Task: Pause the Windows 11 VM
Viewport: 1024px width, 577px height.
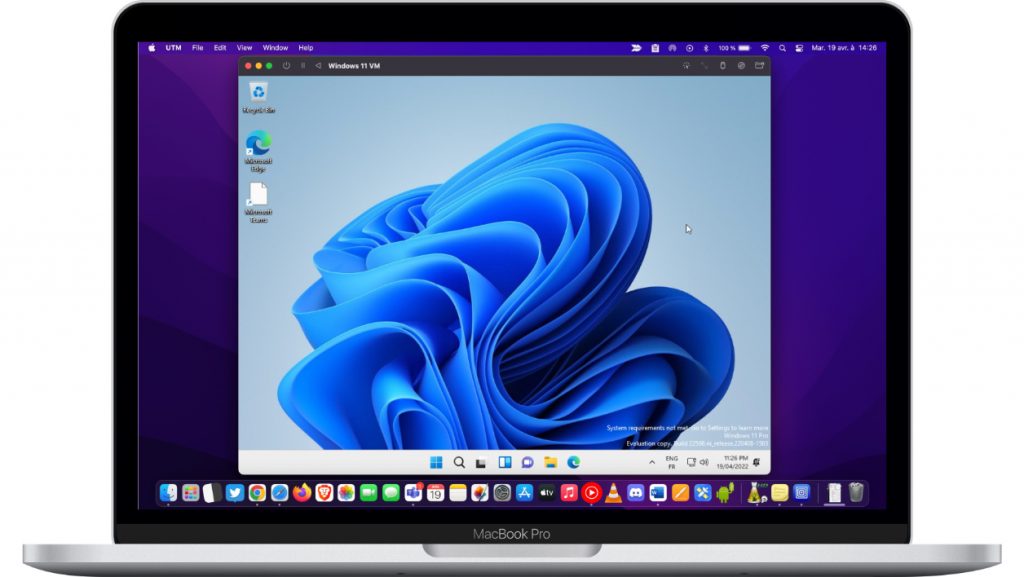Action: [303, 66]
